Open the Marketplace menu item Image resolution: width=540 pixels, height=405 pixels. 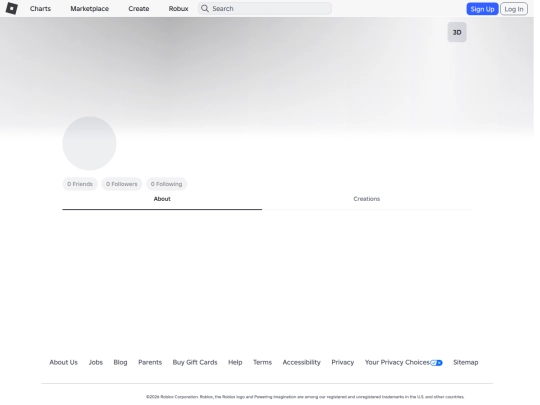pyautogui.click(x=90, y=9)
